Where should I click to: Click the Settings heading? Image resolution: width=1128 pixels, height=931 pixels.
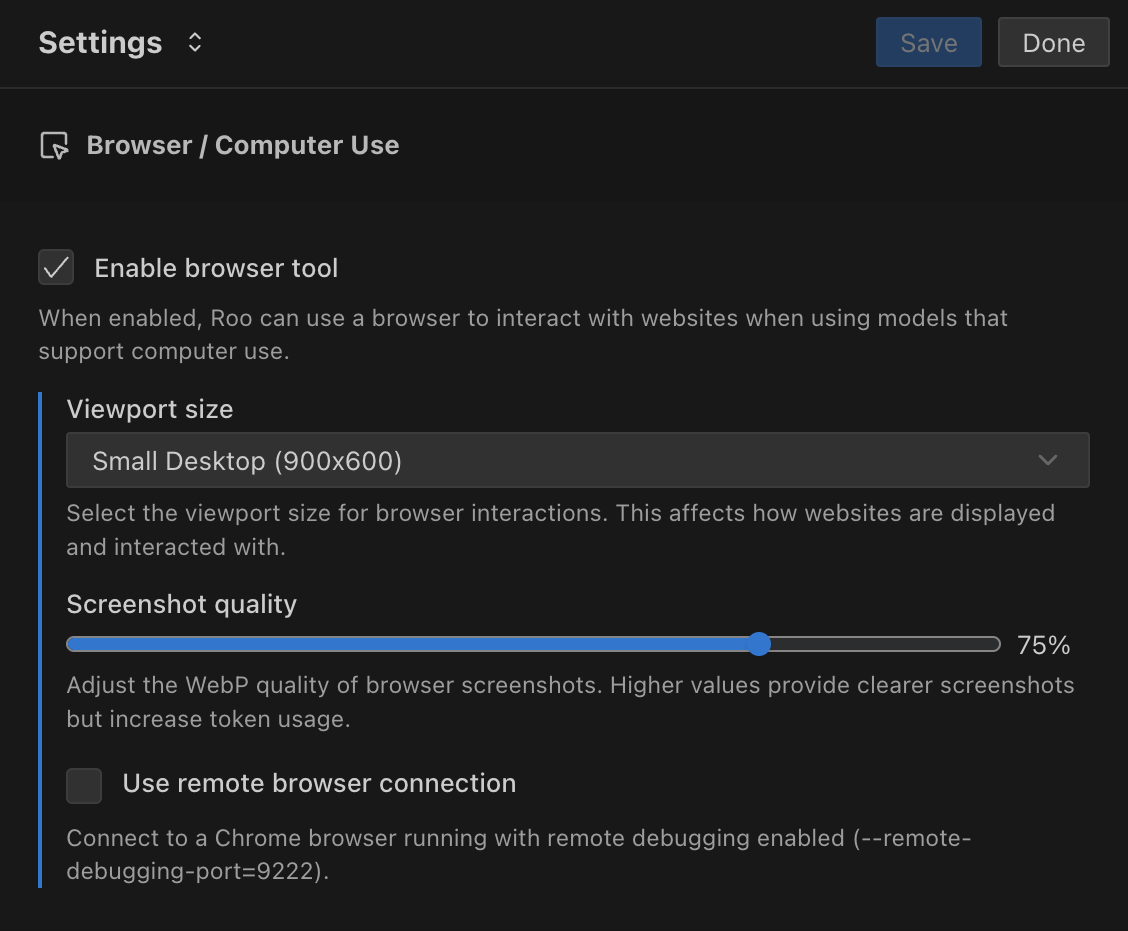(100, 42)
